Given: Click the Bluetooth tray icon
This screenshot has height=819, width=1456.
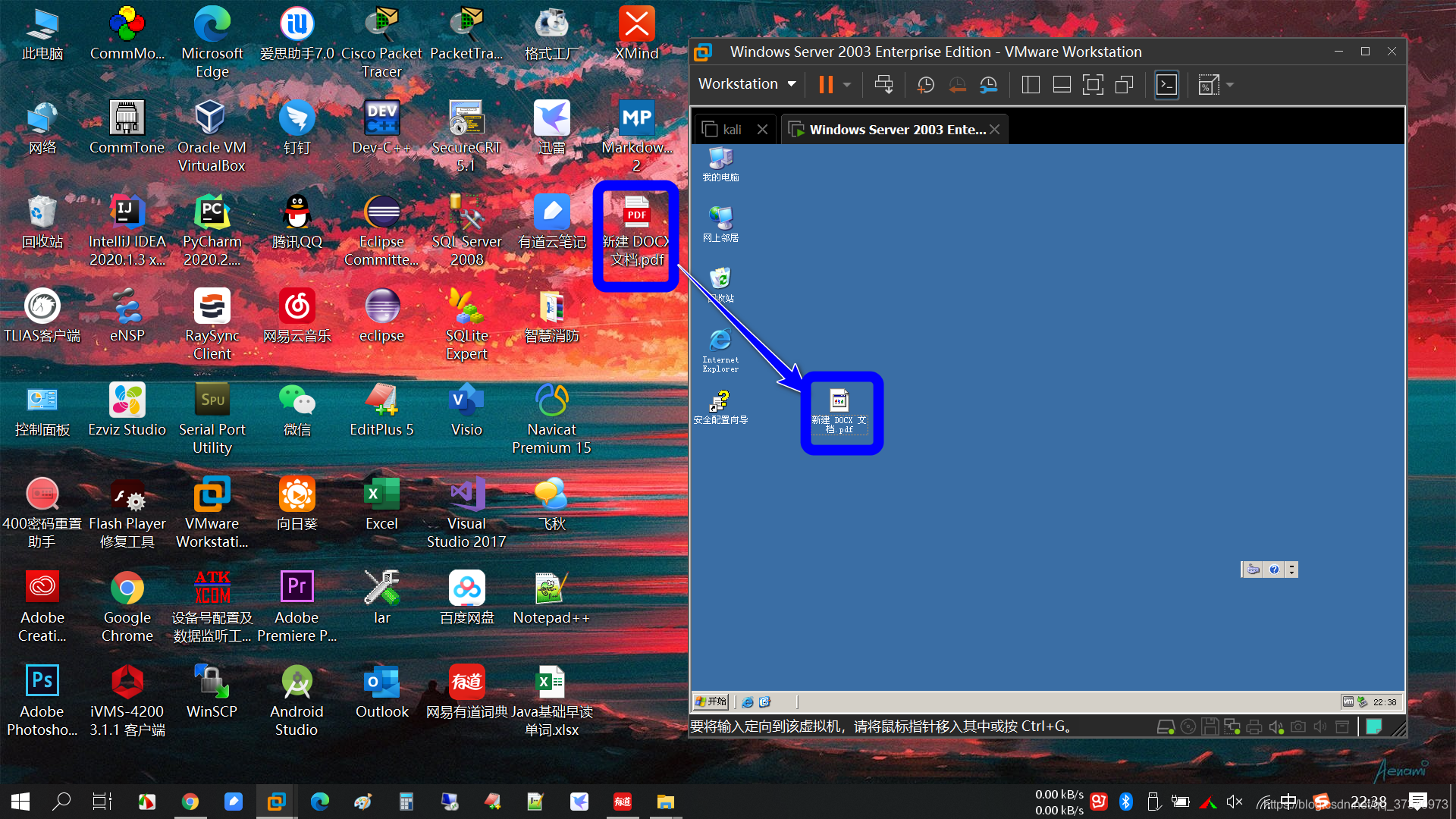Looking at the screenshot, I should click(1126, 802).
